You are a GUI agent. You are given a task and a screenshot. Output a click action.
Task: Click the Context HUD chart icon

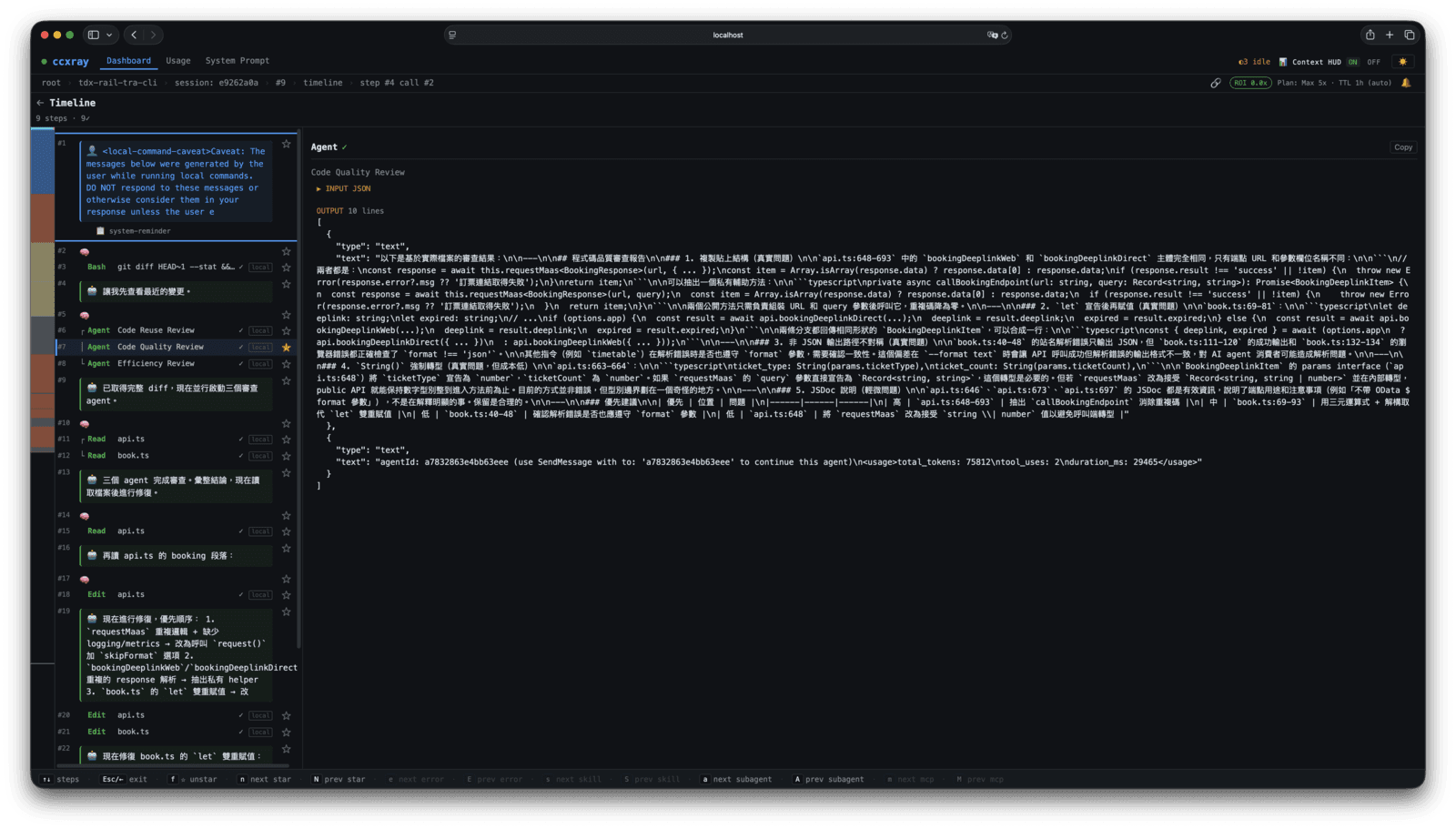1283,62
